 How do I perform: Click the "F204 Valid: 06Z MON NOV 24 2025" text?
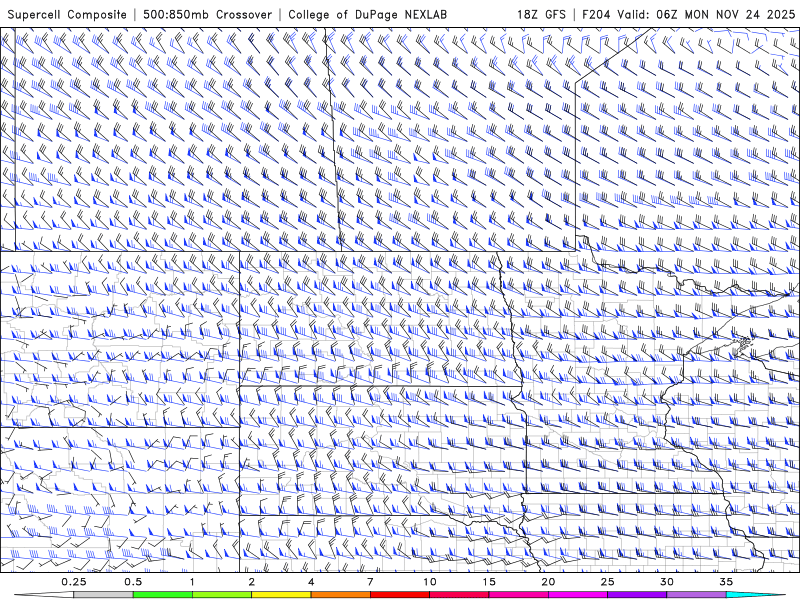click(689, 15)
